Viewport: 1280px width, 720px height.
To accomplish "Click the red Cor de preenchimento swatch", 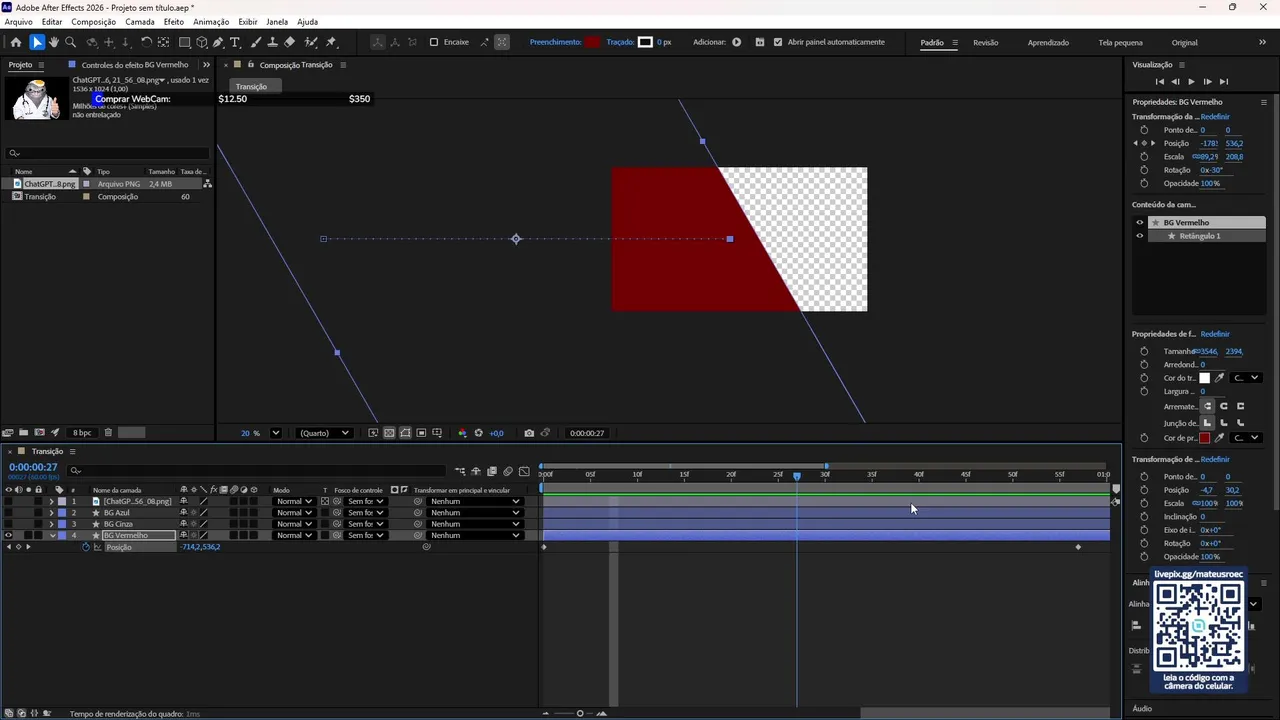I will [x=1204, y=438].
